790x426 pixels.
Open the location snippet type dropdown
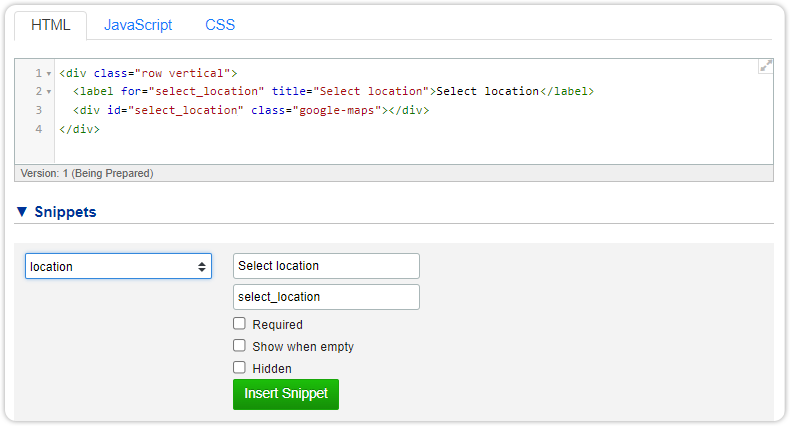(x=118, y=266)
